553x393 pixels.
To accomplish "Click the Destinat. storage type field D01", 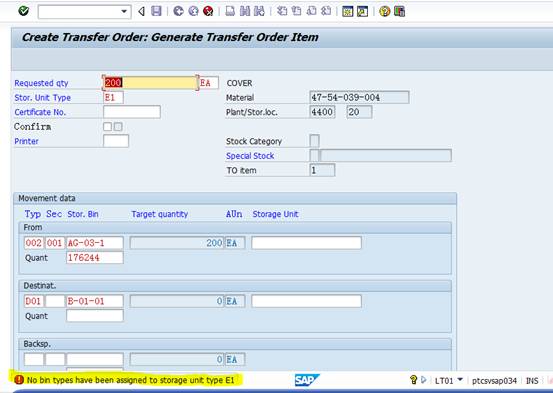I will pyautogui.click(x=34, y=301).
